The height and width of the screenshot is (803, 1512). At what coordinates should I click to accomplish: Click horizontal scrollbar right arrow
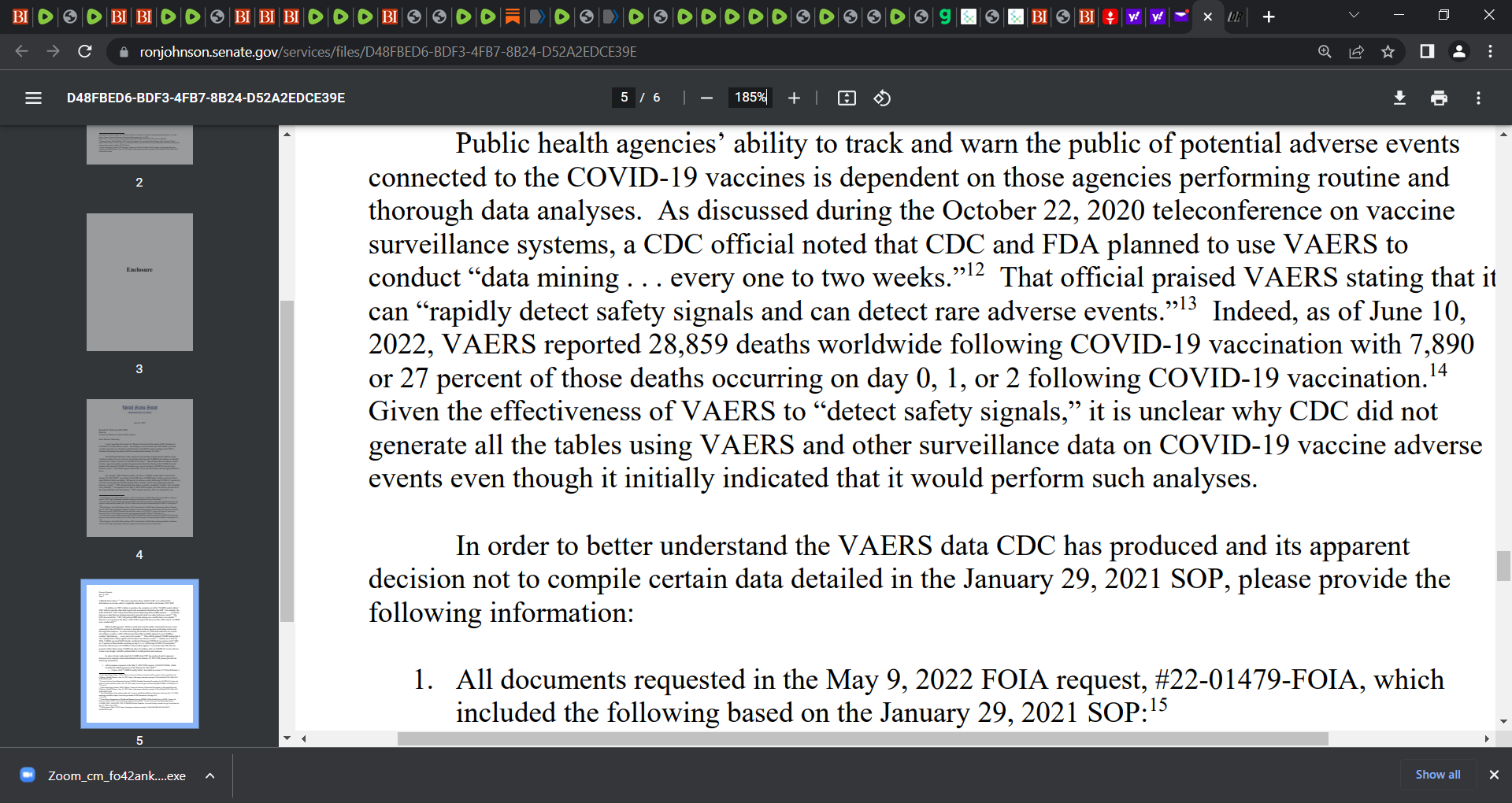coord(1486,739)
